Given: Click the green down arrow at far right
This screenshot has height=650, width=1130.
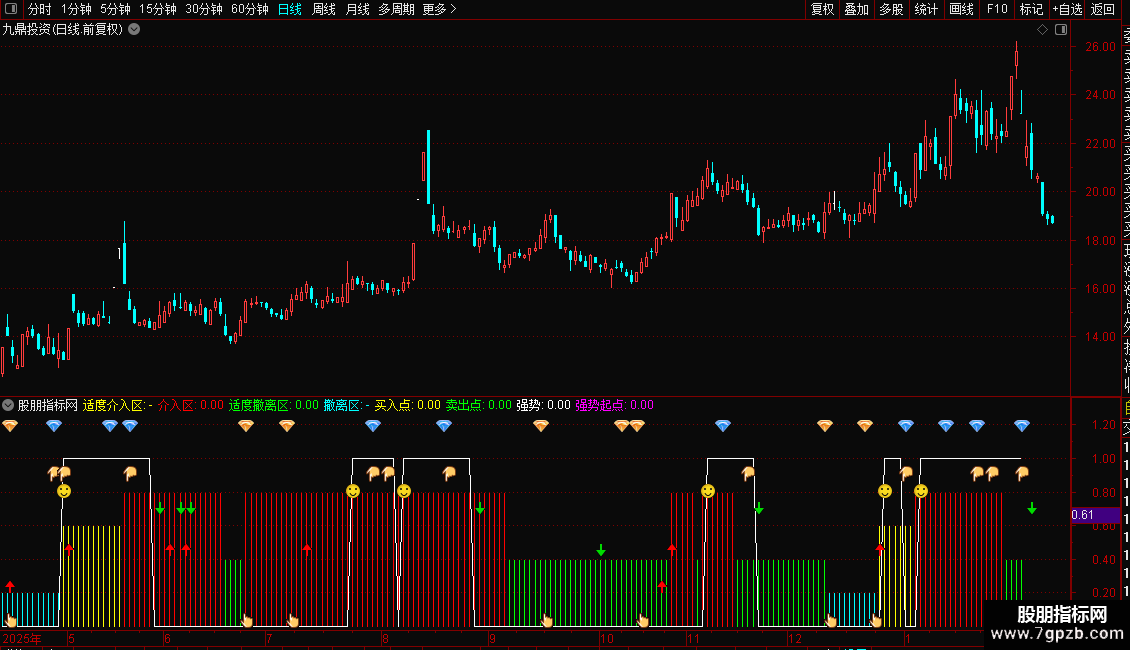Looking at the screenshot, I should pos(1032,509).
